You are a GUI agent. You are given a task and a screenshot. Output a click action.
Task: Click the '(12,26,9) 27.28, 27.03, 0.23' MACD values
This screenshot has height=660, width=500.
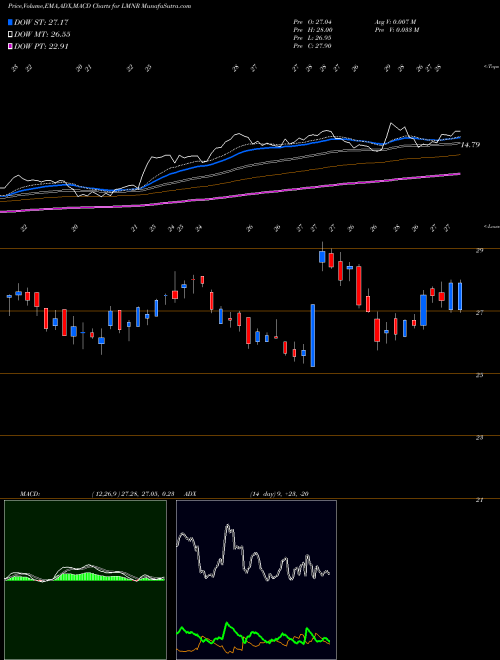133,494
